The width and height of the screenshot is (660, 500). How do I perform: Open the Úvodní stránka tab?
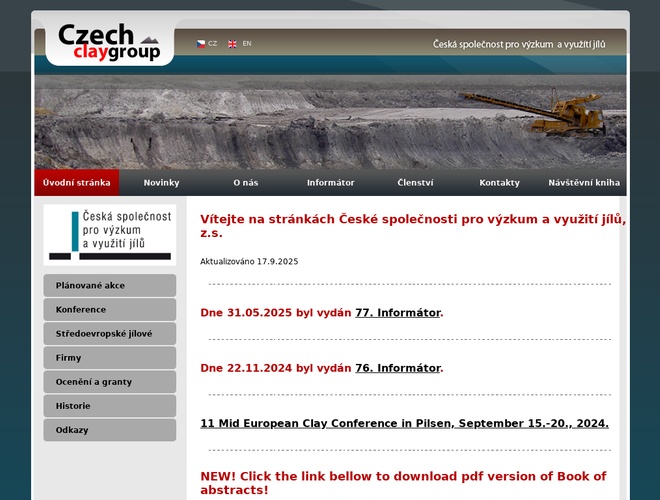[x=77, y=183]
